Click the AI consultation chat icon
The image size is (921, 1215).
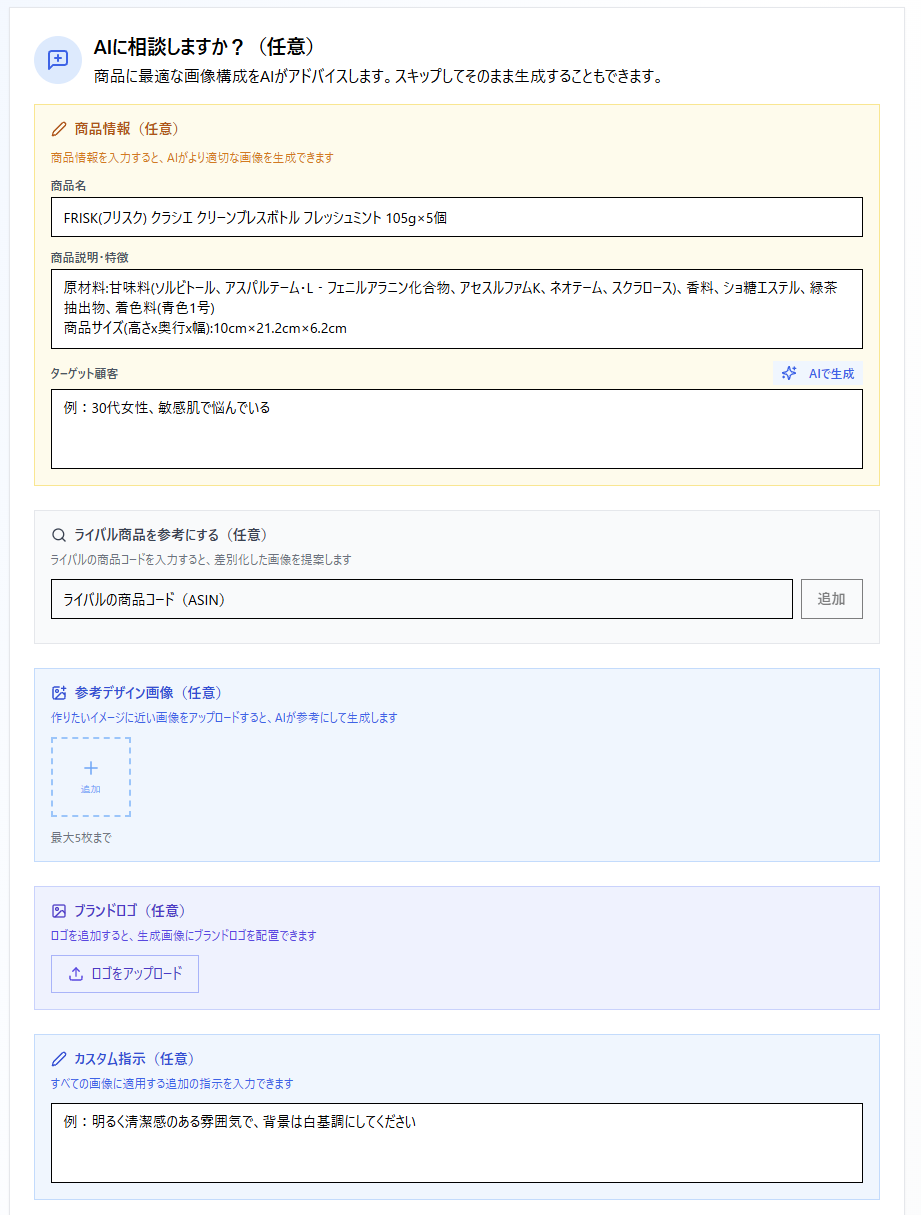tap(58, 60)
